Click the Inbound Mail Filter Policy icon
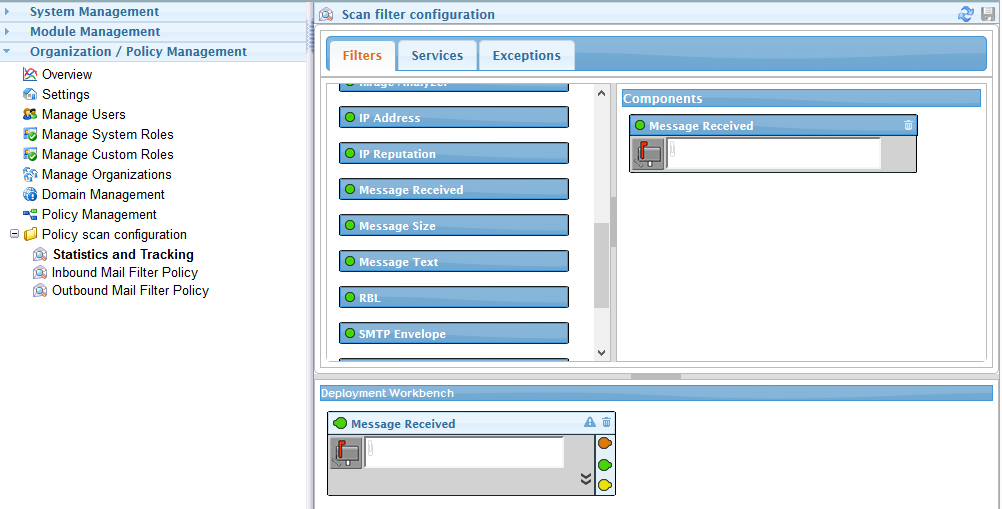Image resolution: width=1002 pixels, height=509 pixels. click(40, 273)
